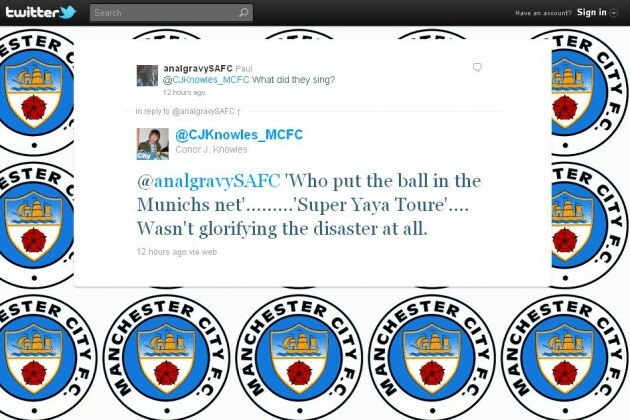Viewport: 630px width, 420px height.
Task: Open the in reply to @analgravySAFC link
Action: coord(185,111)
